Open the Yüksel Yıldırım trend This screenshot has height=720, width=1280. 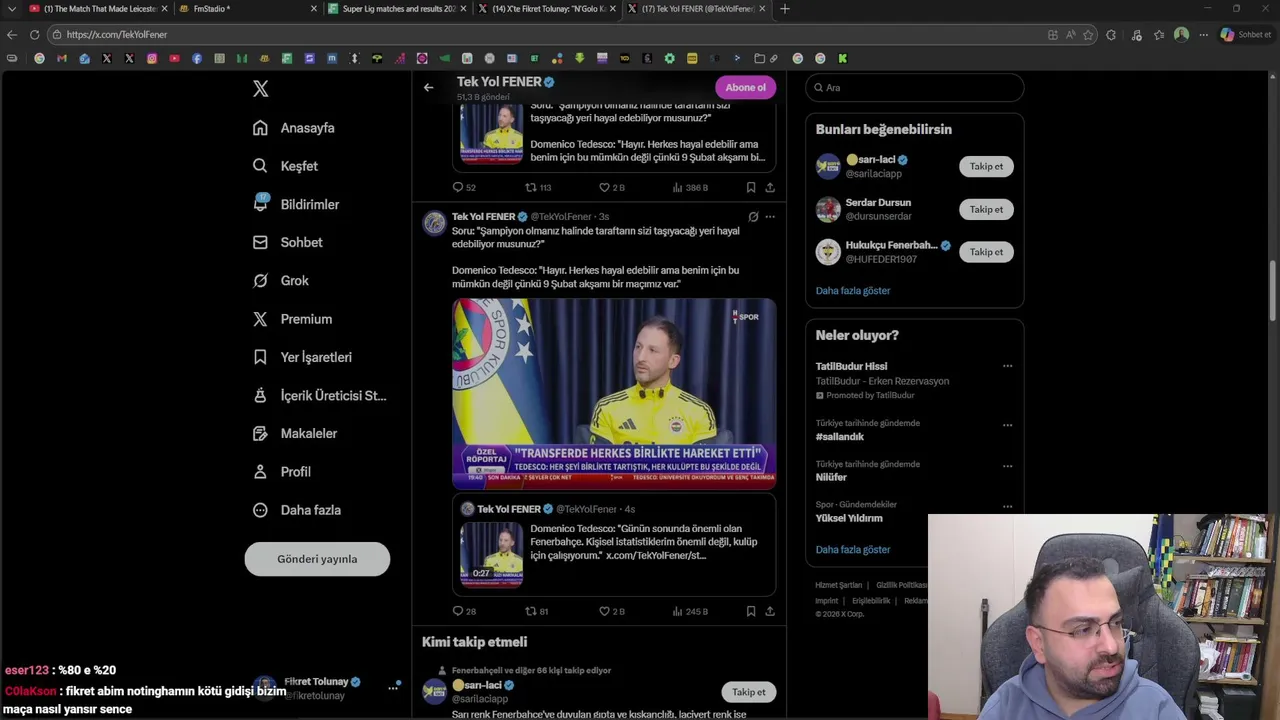[x=849, y=519]
